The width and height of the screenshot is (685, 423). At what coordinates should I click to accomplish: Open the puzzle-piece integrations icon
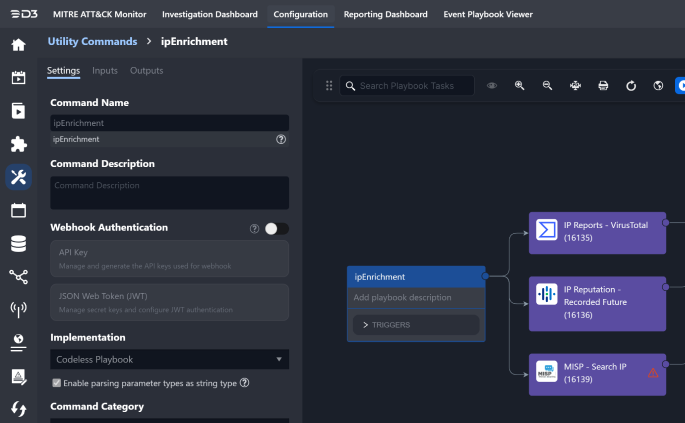coord(18,144)
